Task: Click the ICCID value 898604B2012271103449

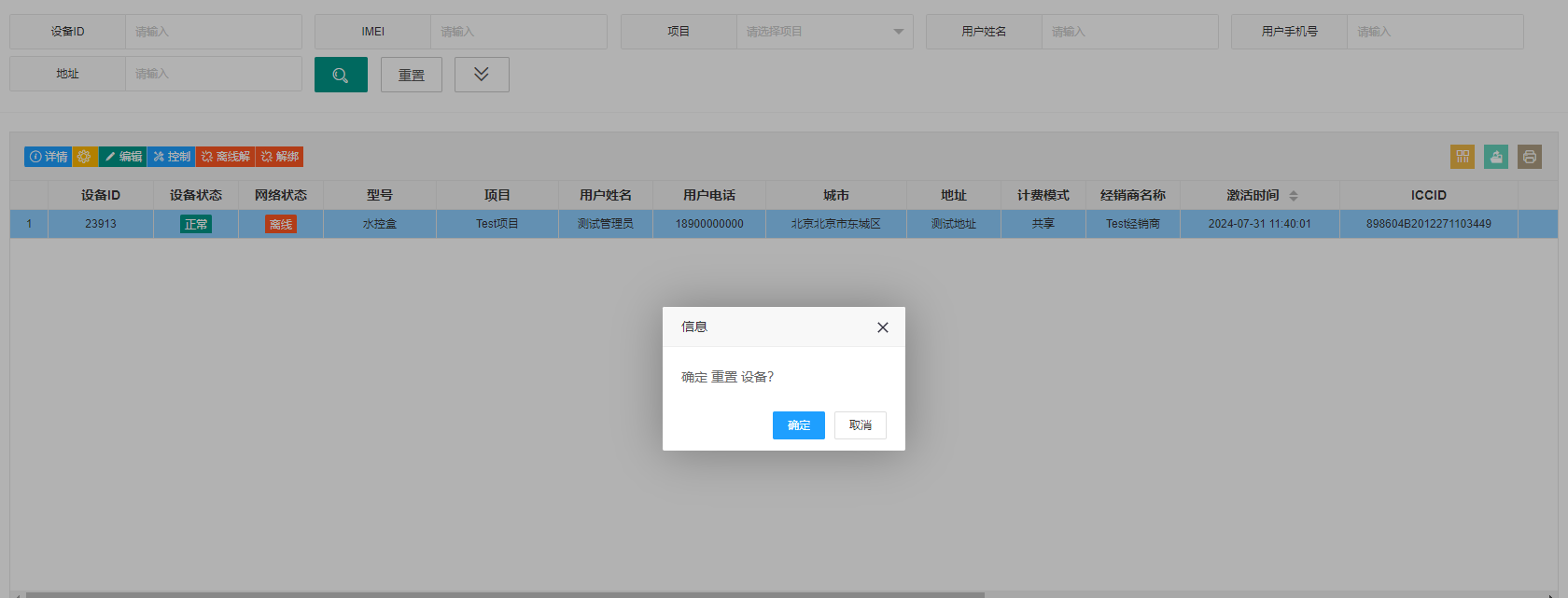Action: [1429, 224]
